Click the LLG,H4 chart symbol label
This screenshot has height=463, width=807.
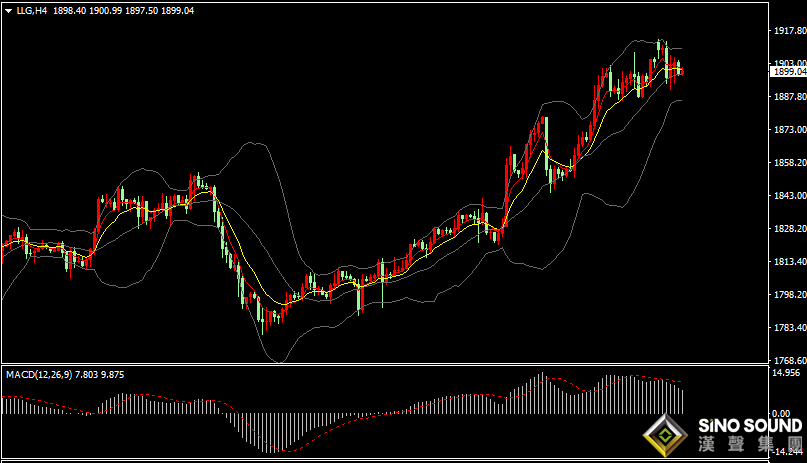pyautogui.click(x=31, y=10)
